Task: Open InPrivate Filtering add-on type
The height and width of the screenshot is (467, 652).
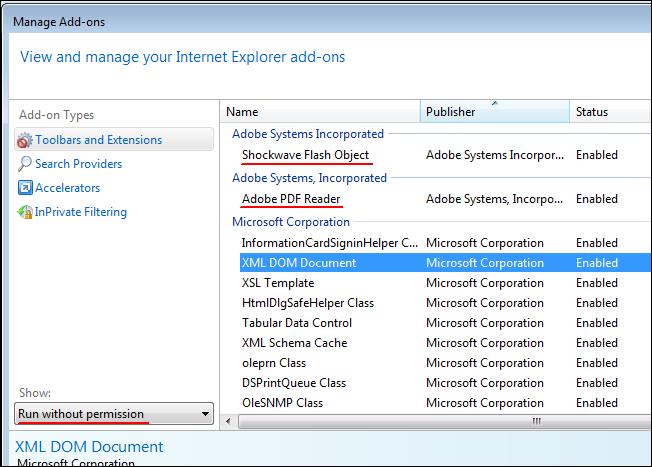Action: coord(81,212)
